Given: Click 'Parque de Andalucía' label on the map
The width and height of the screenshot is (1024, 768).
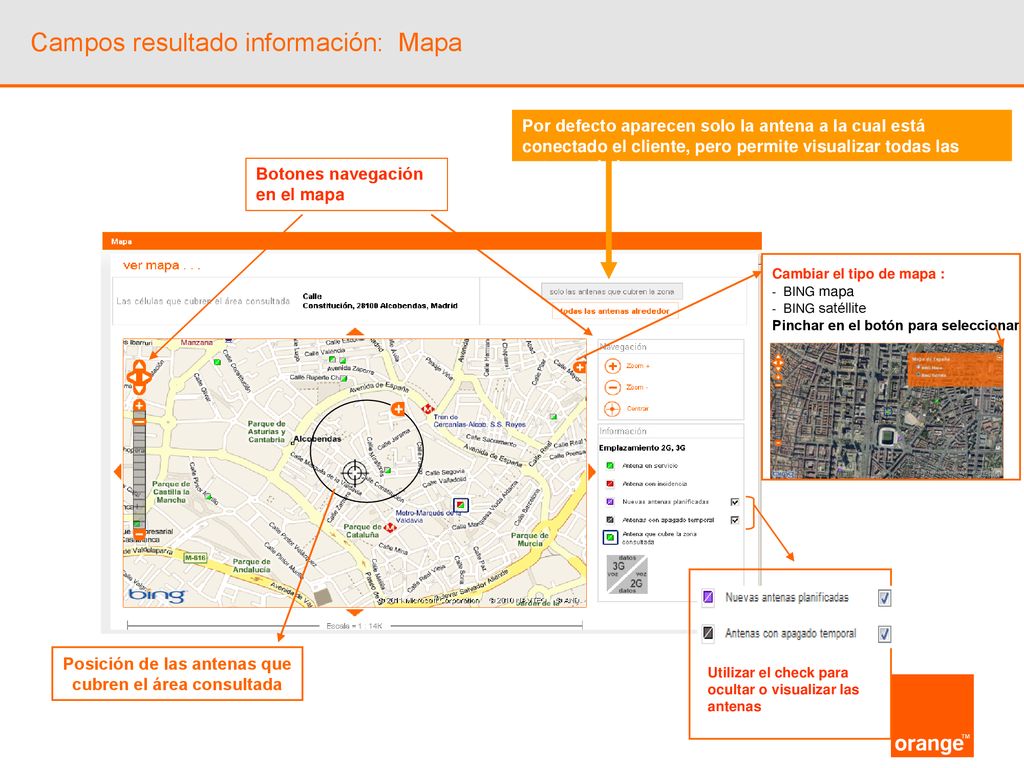Looking at the screenshot, I should tap(251, 566).
